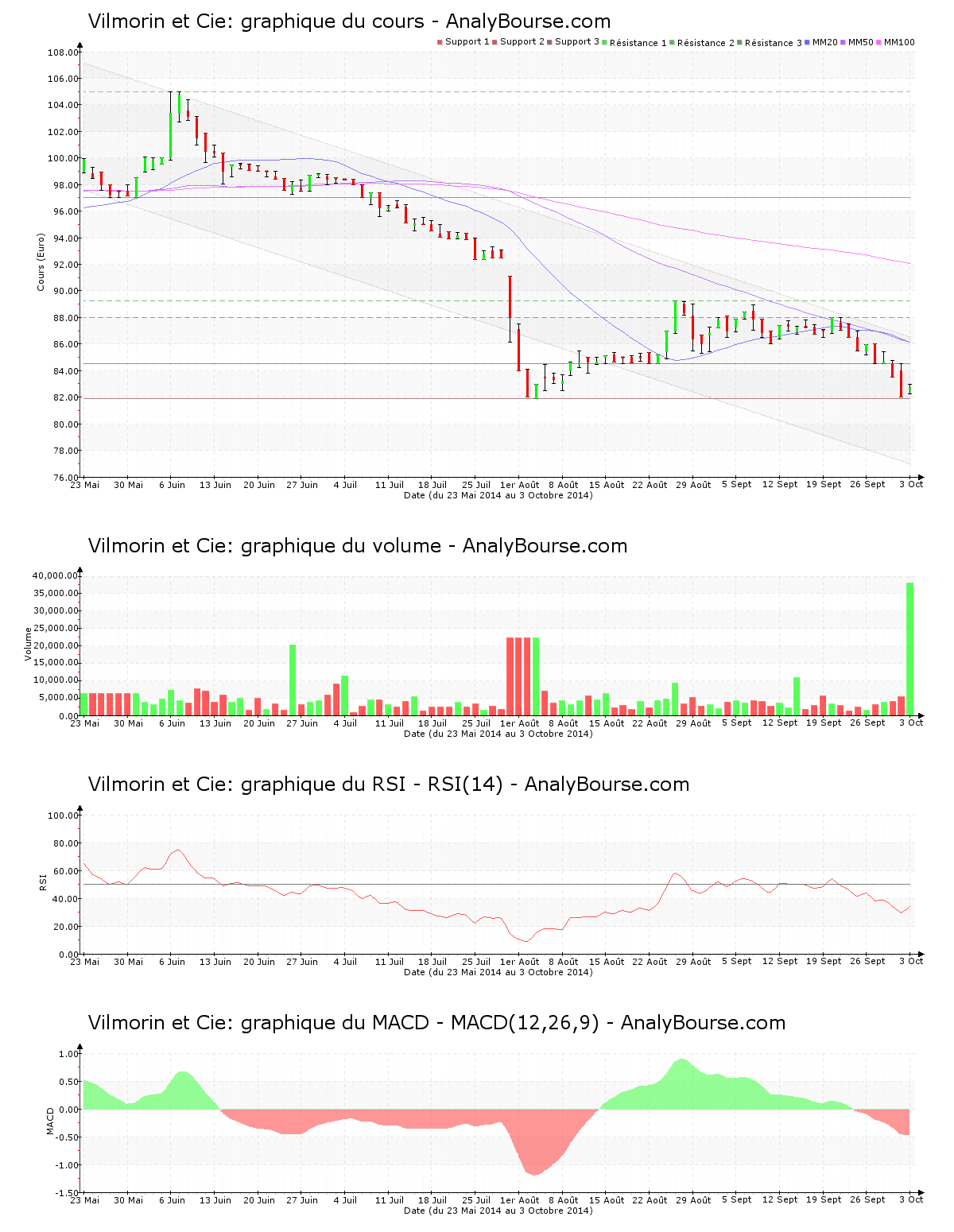
Task: Click the 108.00 value on price axis
Action: point(64,52)
